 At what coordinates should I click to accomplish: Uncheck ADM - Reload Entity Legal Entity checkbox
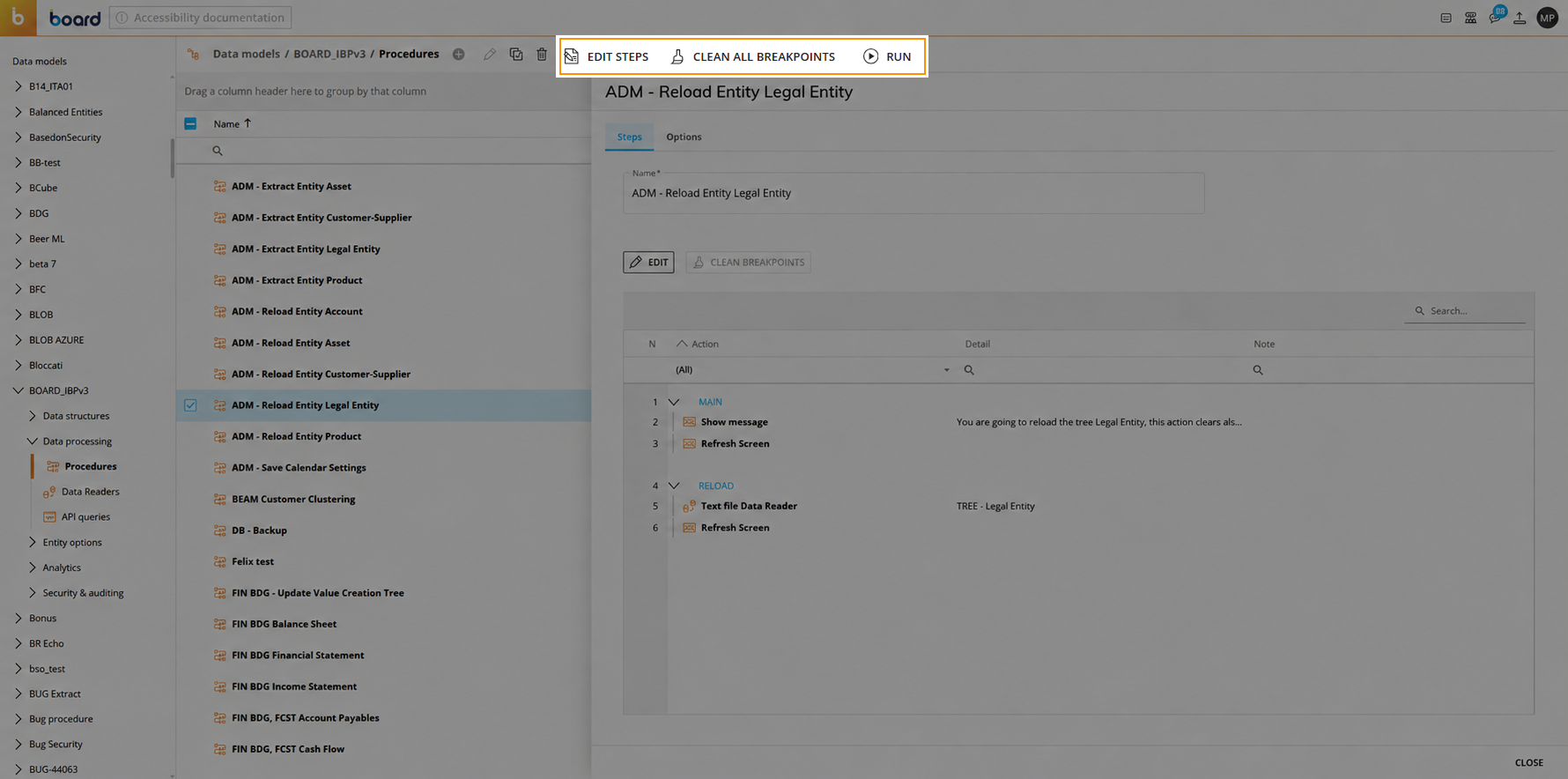[x=190, y=405]
